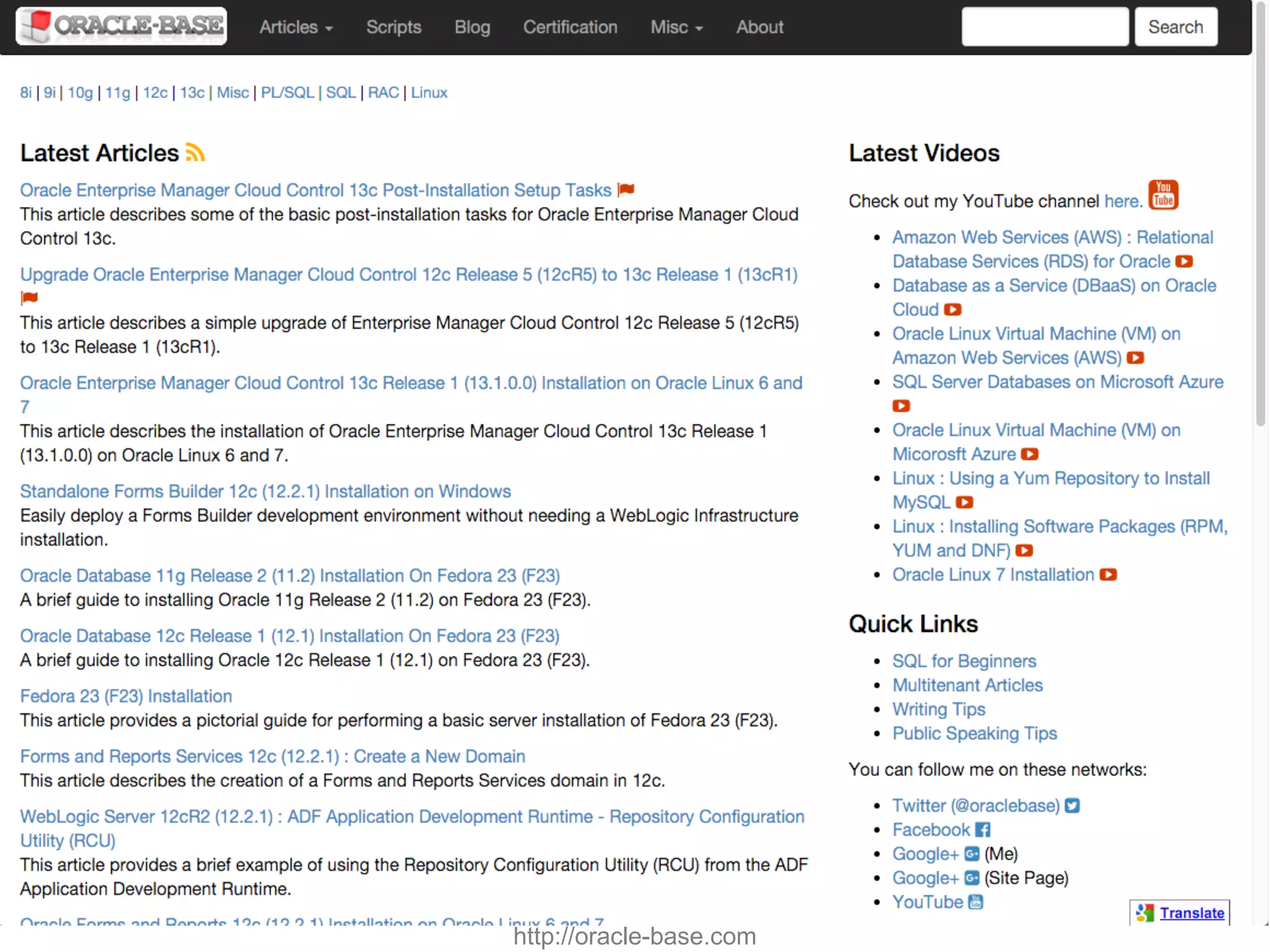Go to the Certification page
The width and height of the screenshot is (1270, 952).
pyautogui.click(x=570, y=27)
